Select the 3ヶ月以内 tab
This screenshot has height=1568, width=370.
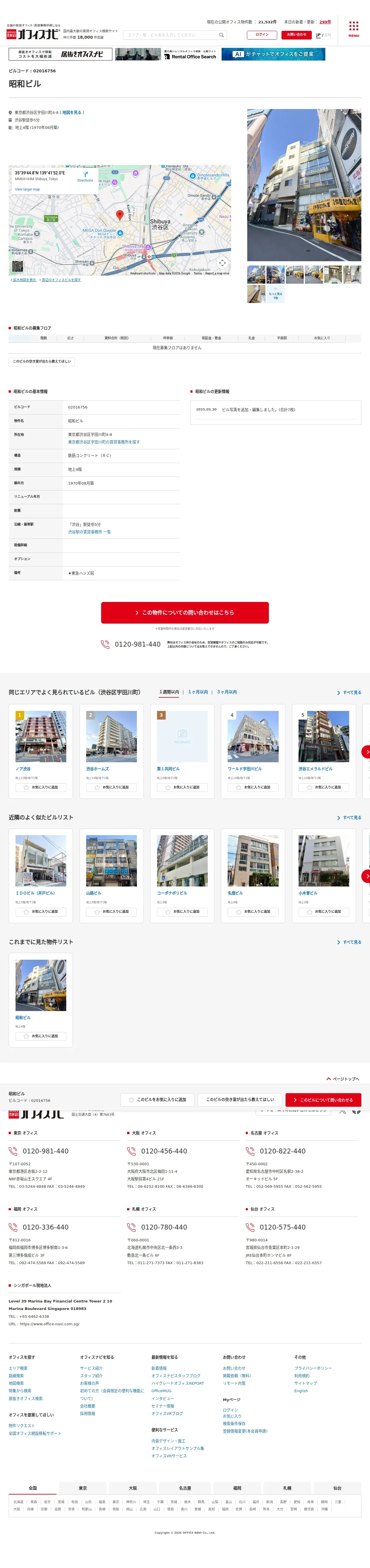227,692
